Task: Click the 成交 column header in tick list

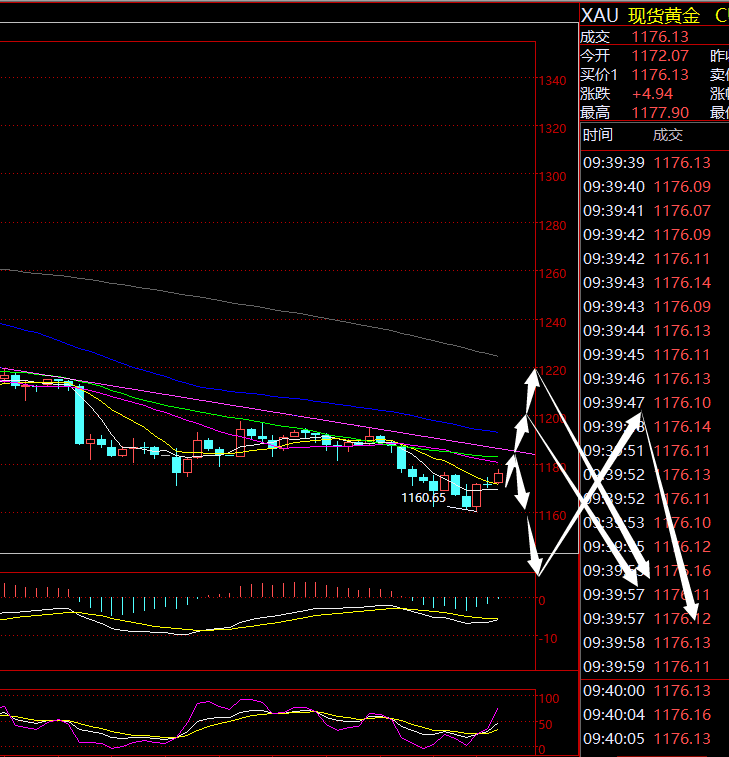Action: [x=667, y=135]
